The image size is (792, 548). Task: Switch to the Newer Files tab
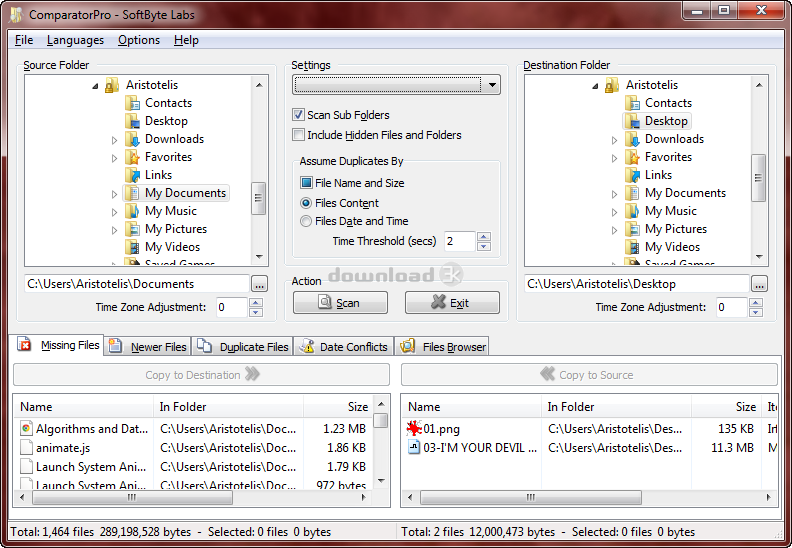click(148, 346)
